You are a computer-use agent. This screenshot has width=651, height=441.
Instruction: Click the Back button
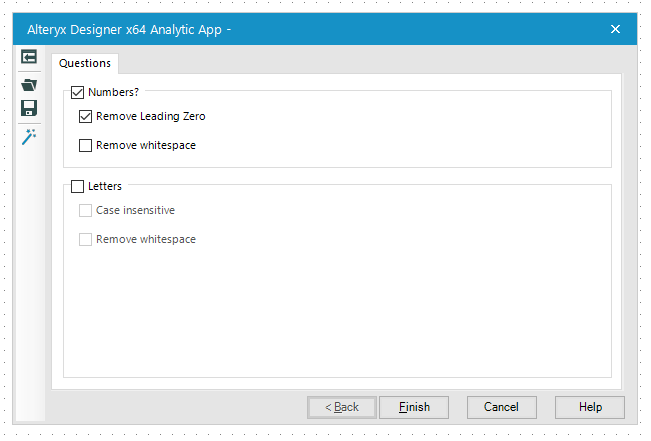(x=342, y=407)
